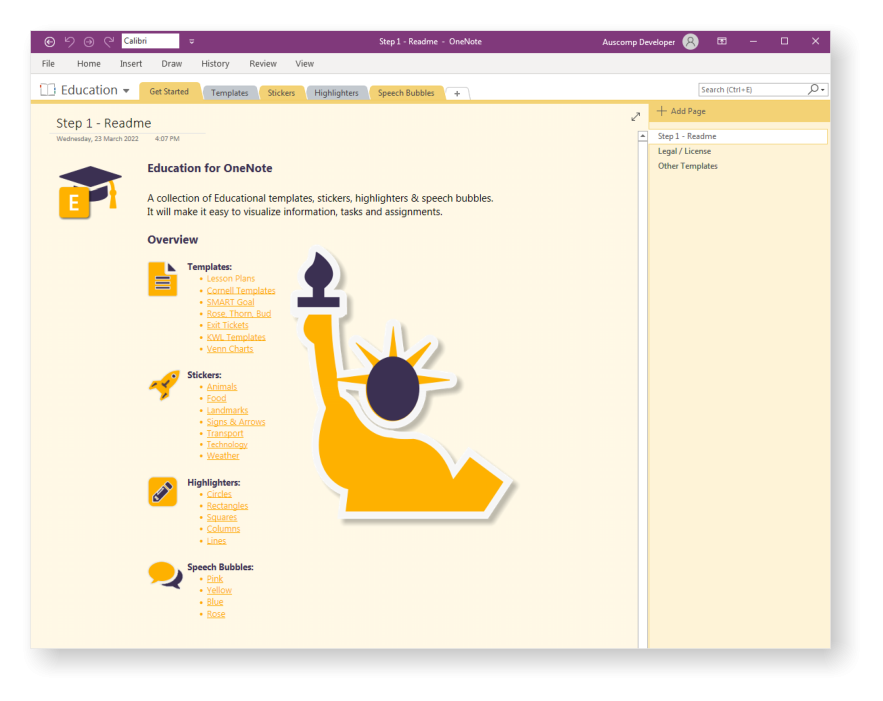Open the Pink speech bubbles link
This screenshot has height=701, width=883.
click(215, 579)
